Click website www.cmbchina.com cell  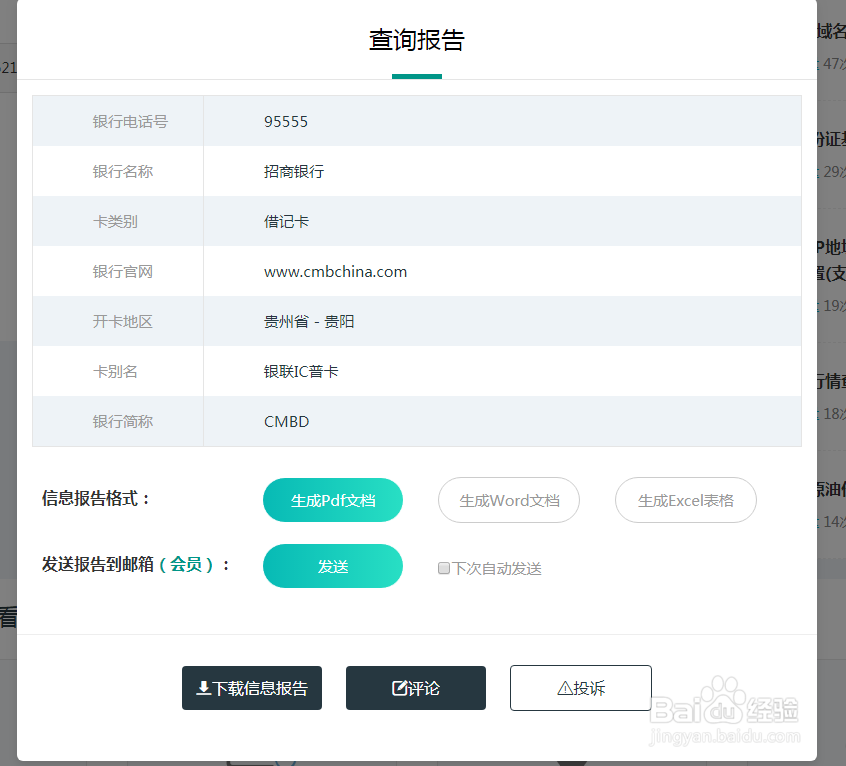click(x=502, y=271)
